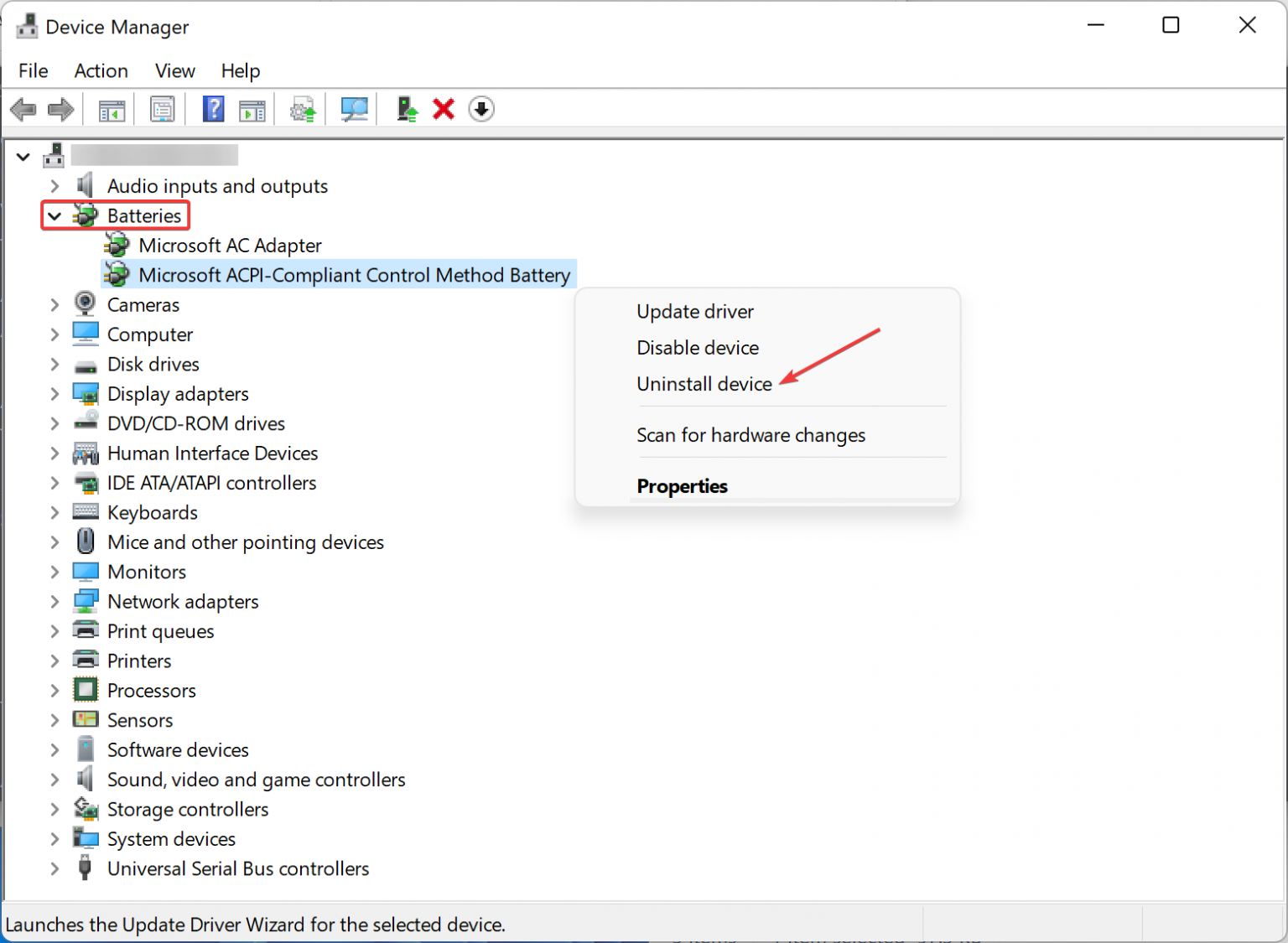Open Properties from the context menu

(682, 486)
